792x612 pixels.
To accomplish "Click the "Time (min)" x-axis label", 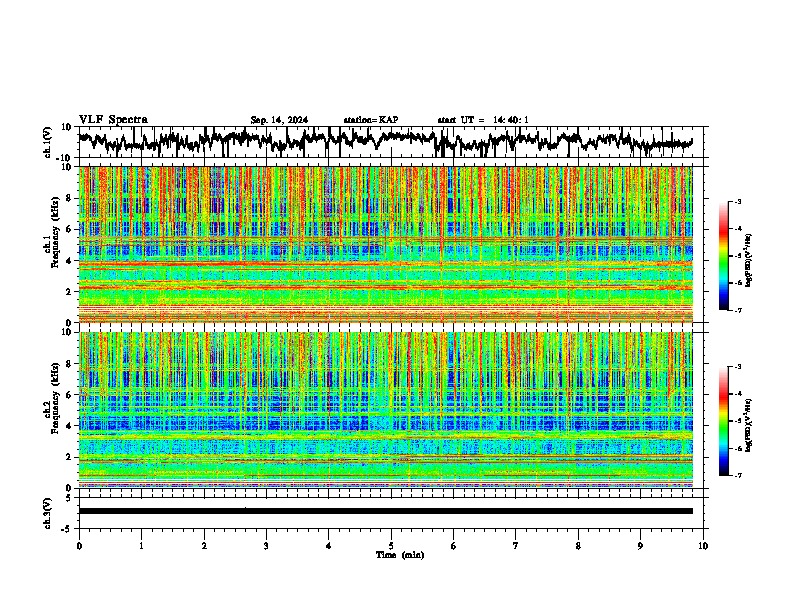I will click(x=400, y=555).
